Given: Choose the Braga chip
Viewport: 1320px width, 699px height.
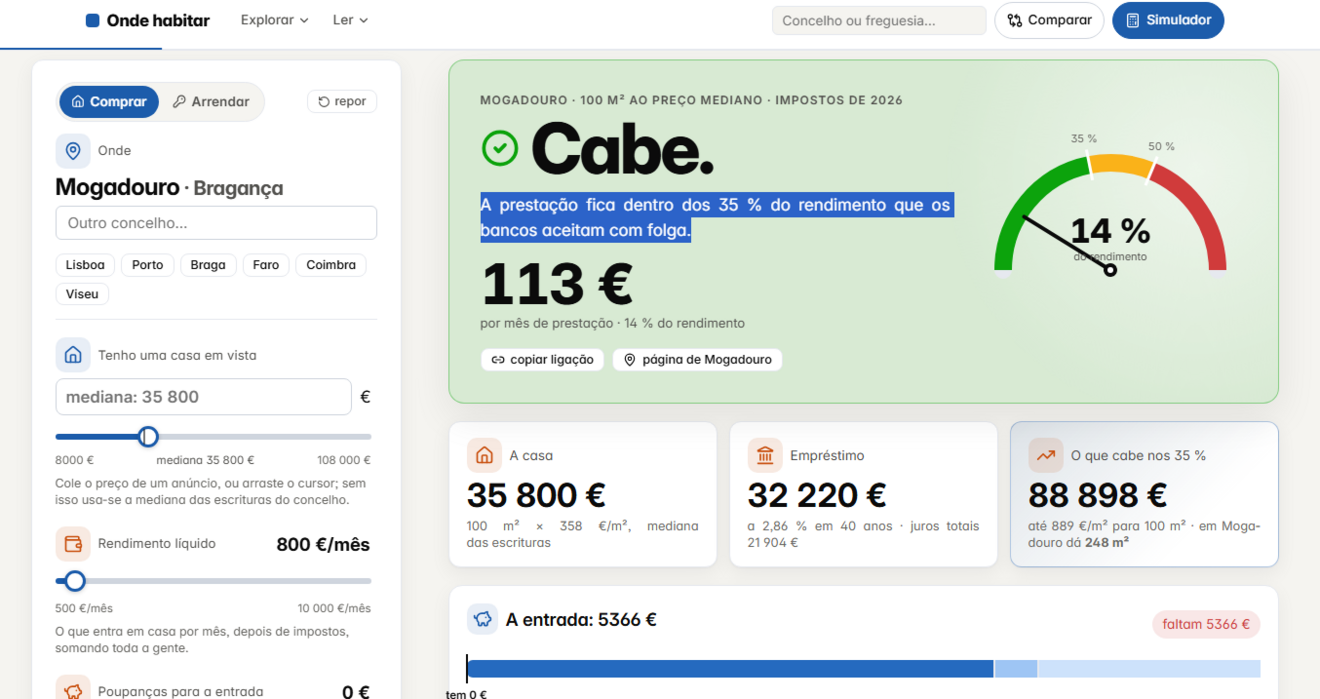Looking at the screenshot, I should pyautogui.click(x=208, y=265).
